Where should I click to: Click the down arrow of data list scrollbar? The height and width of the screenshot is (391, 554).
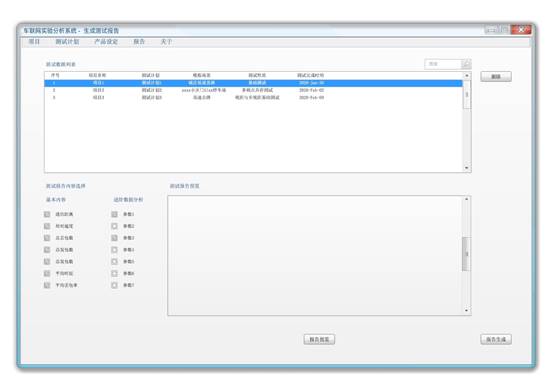tap(467, 168)
